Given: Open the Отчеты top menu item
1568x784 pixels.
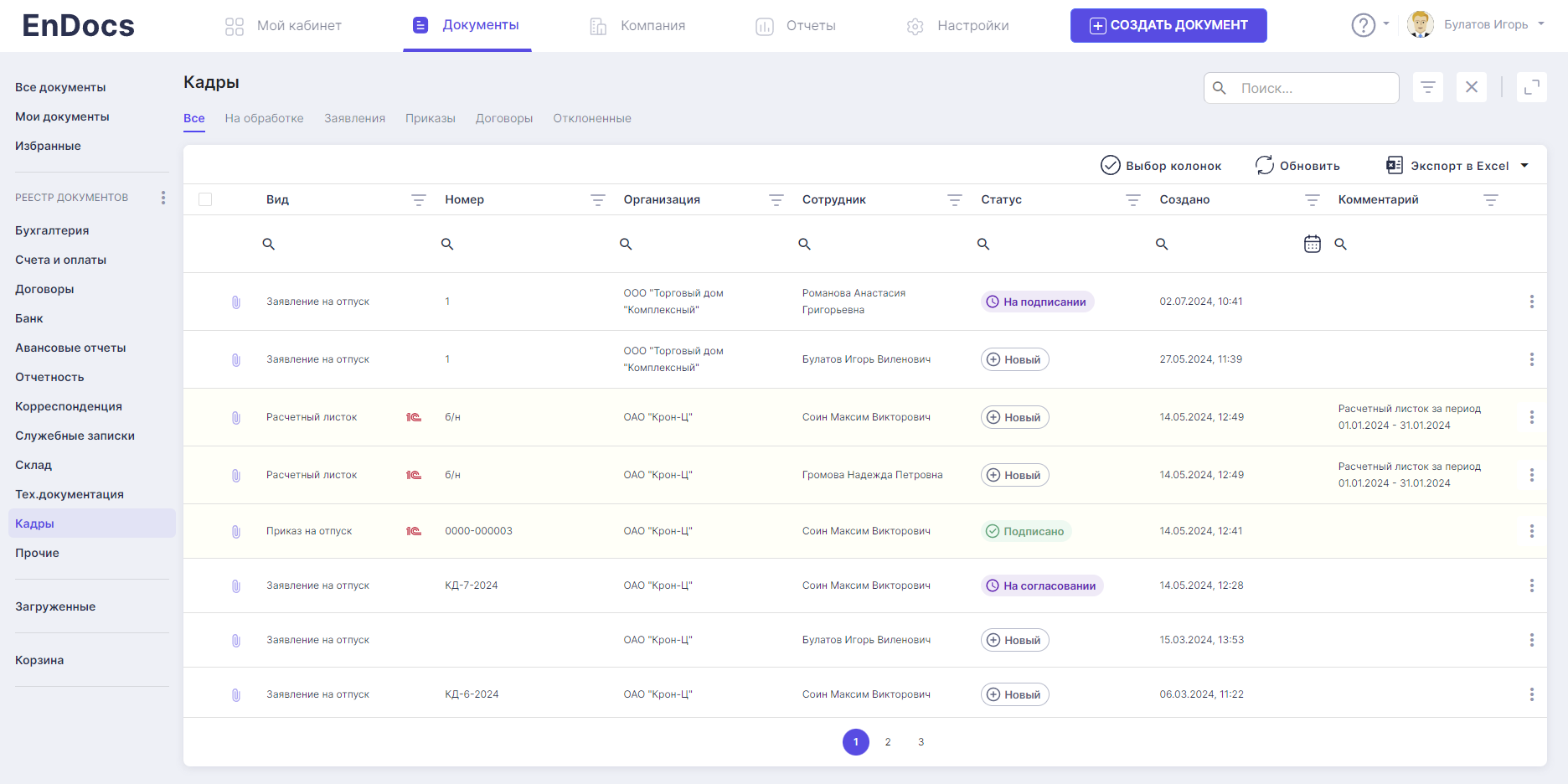Looking at the screenshot, I should click(796, 26).
